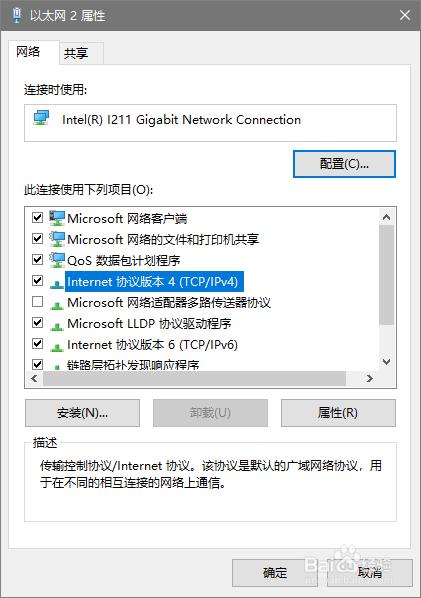This screenshot has height=598, width=421.
Task: Uncheck Internet 协议版本 6 (TCP/IPv6)
Action: [x=37, y=344]
